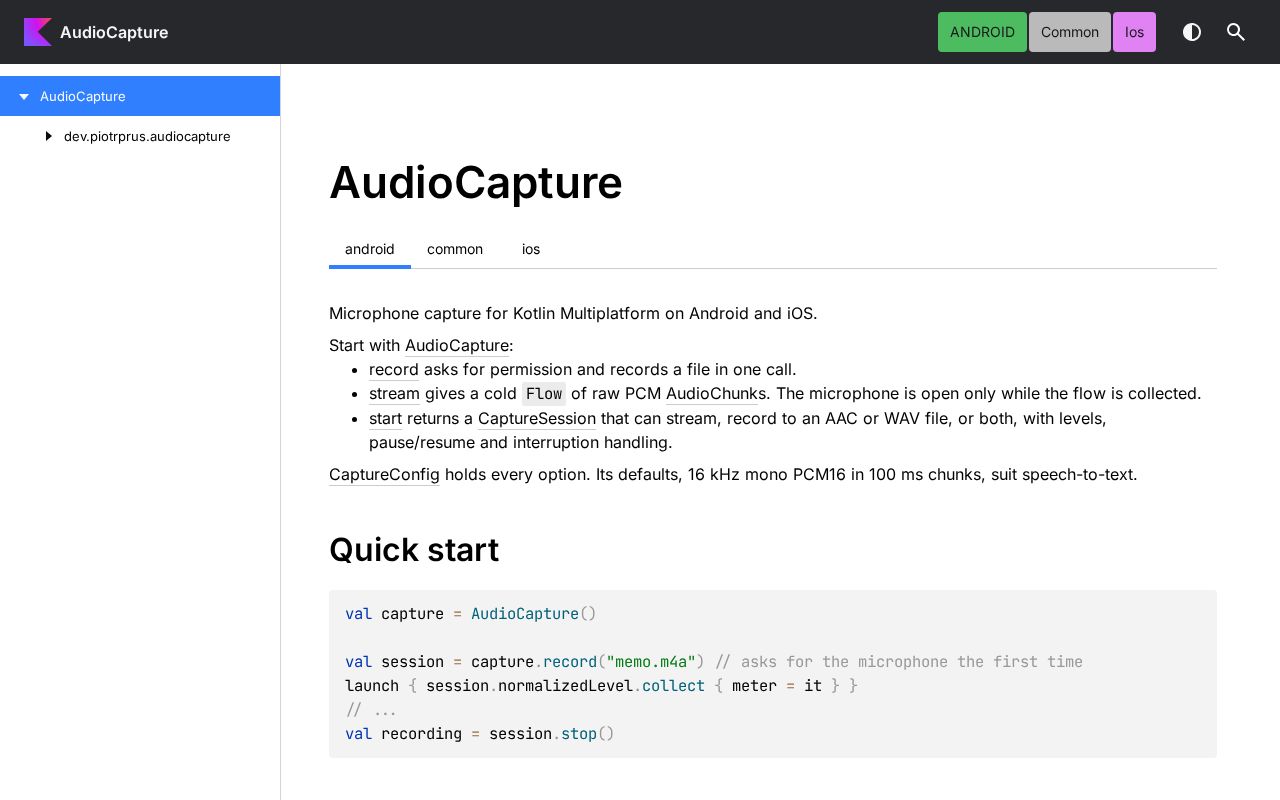Click the "memo.m4a" string in code
This screenshot has height=800, width=1280.
651,661
